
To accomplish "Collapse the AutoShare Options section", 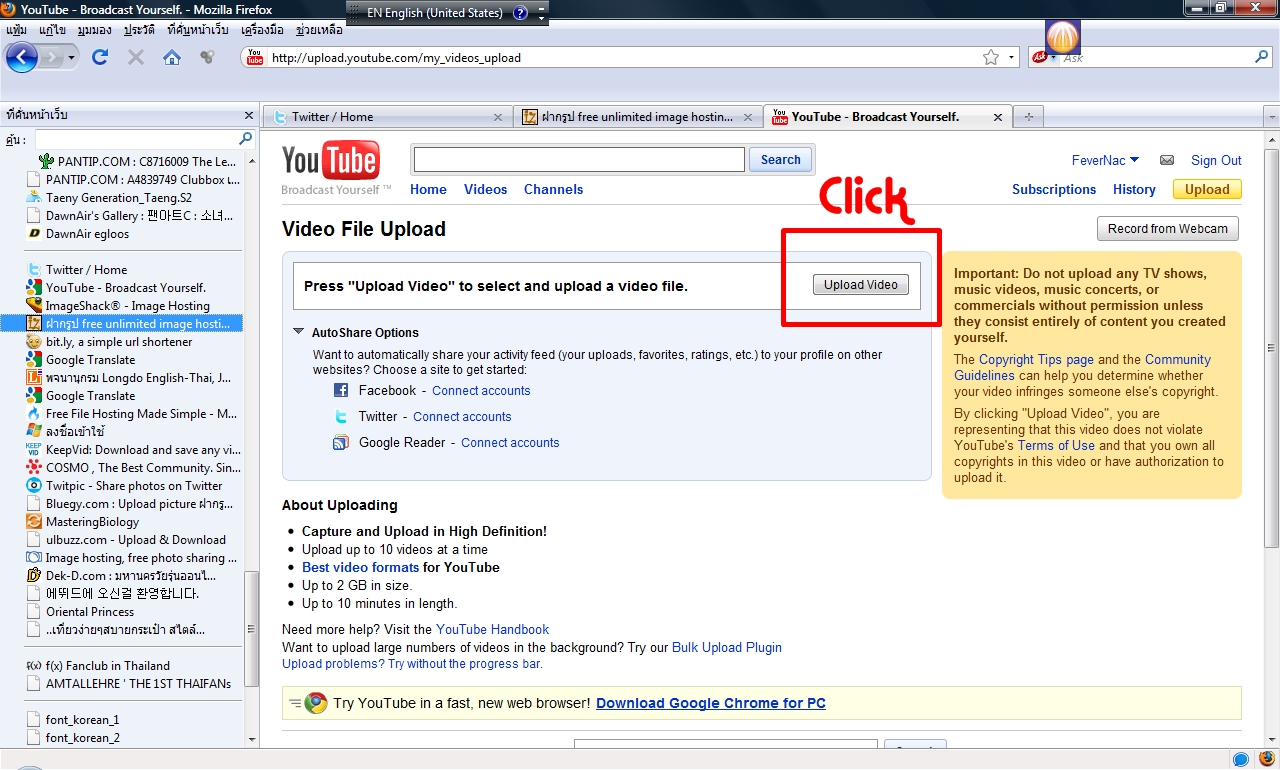I will 298,332.
